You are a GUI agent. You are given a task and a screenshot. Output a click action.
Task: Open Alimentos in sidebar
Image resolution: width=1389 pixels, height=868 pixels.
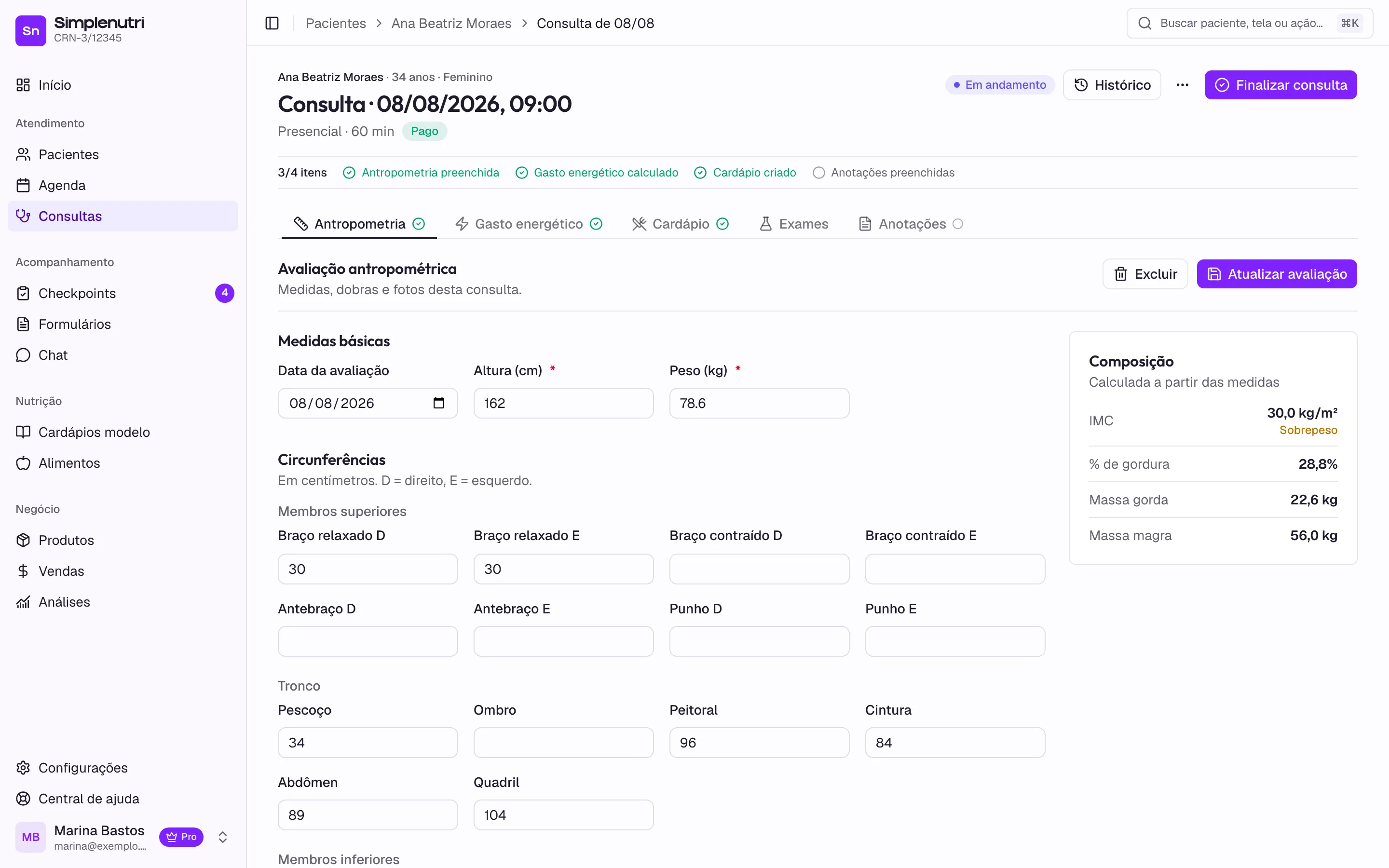coord(123,463)
